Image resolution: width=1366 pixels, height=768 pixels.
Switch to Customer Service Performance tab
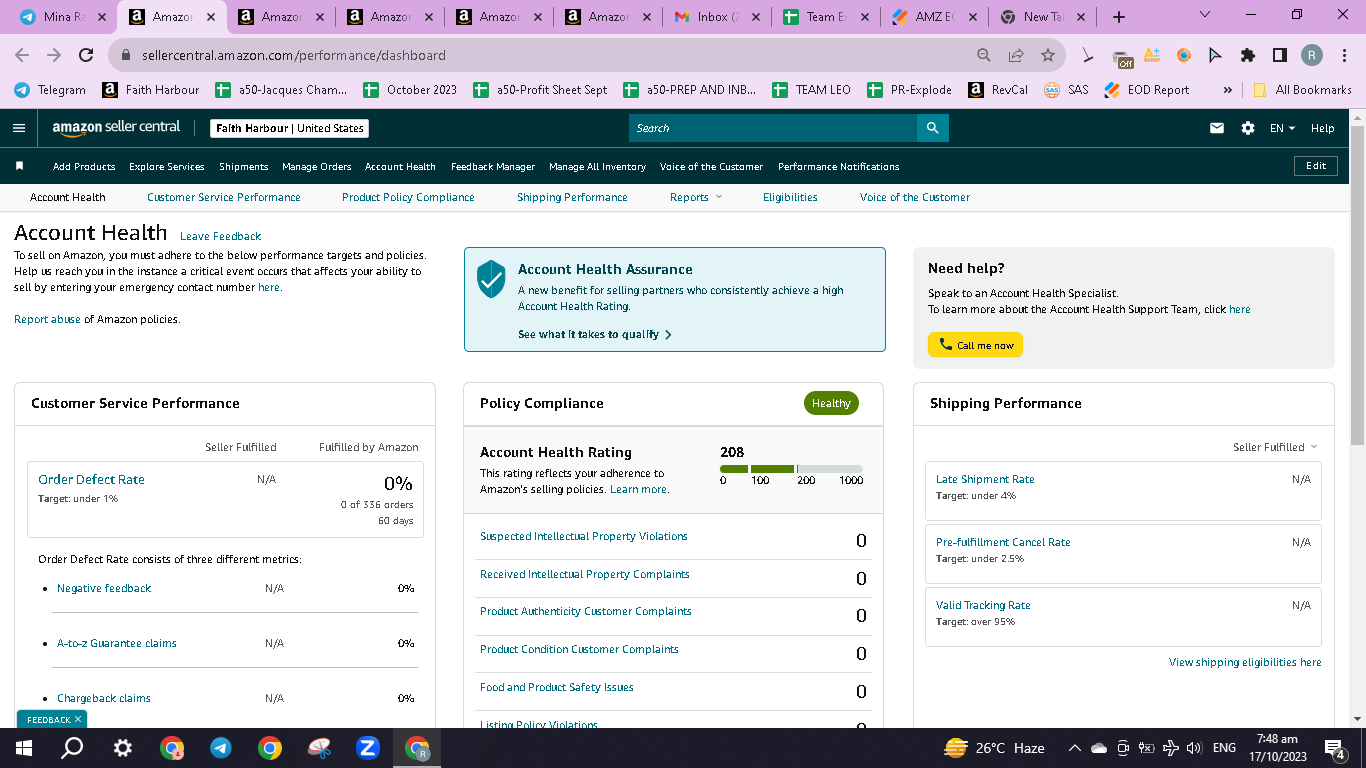pos(224,197)
